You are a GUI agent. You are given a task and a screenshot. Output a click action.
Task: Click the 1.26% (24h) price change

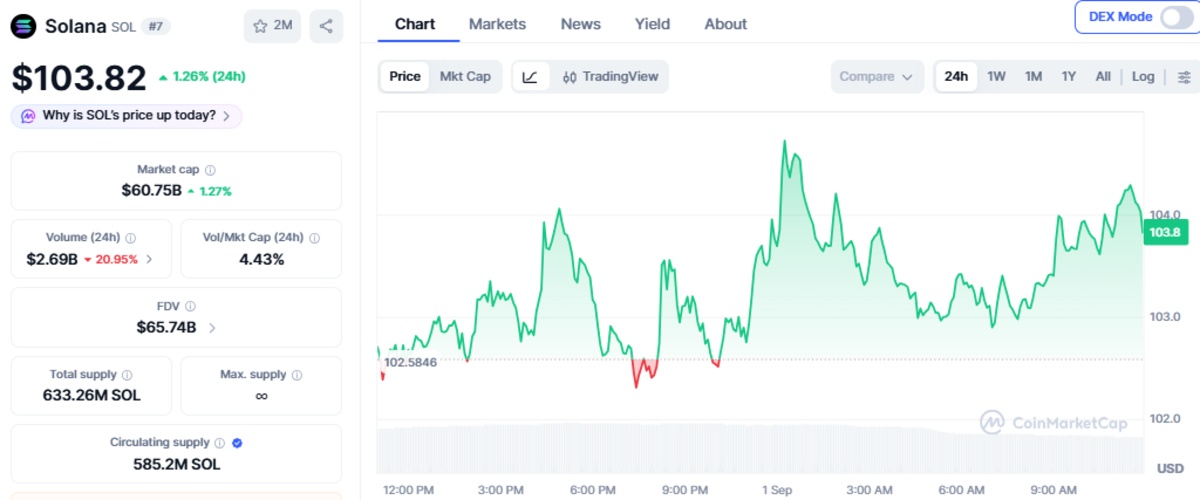[x=201, y=76]
